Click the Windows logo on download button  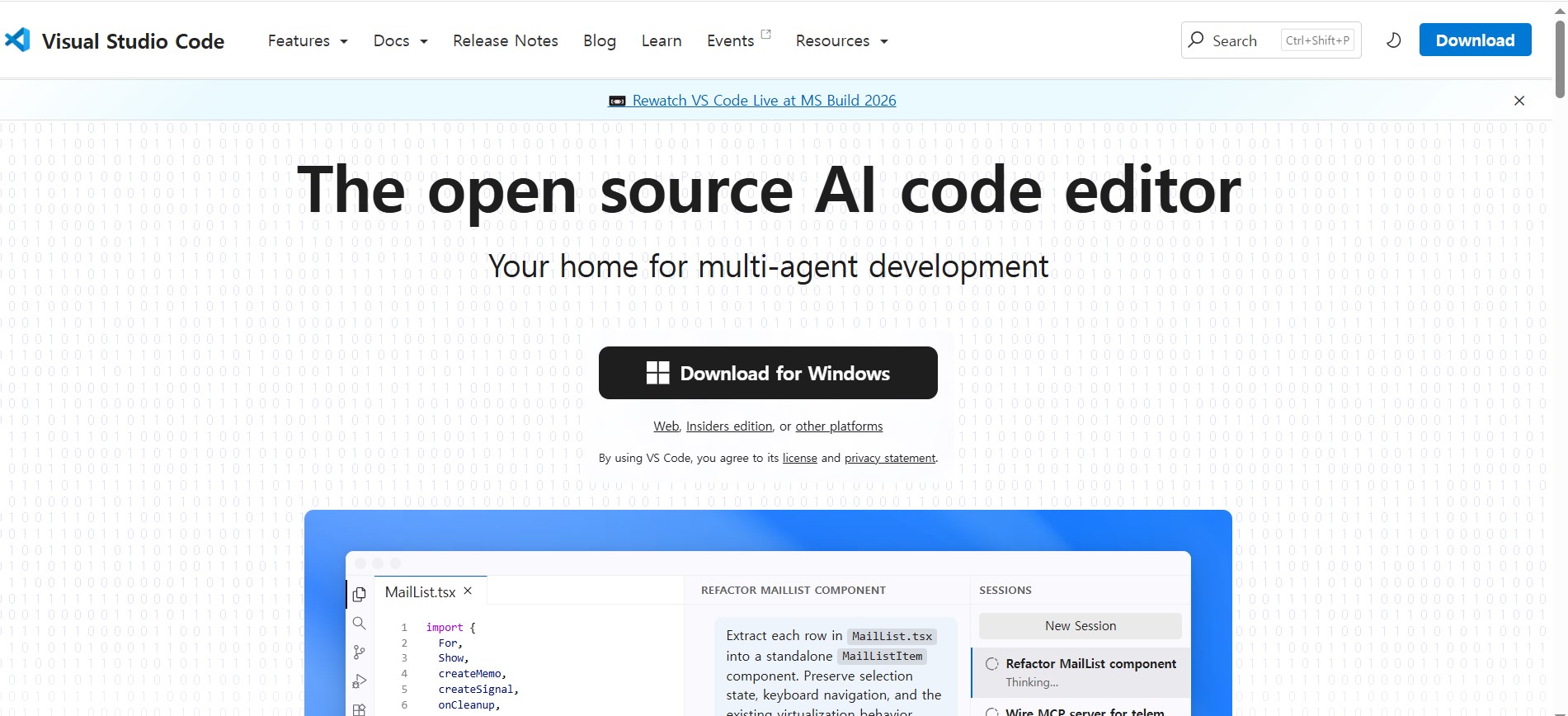coord(657,373)
